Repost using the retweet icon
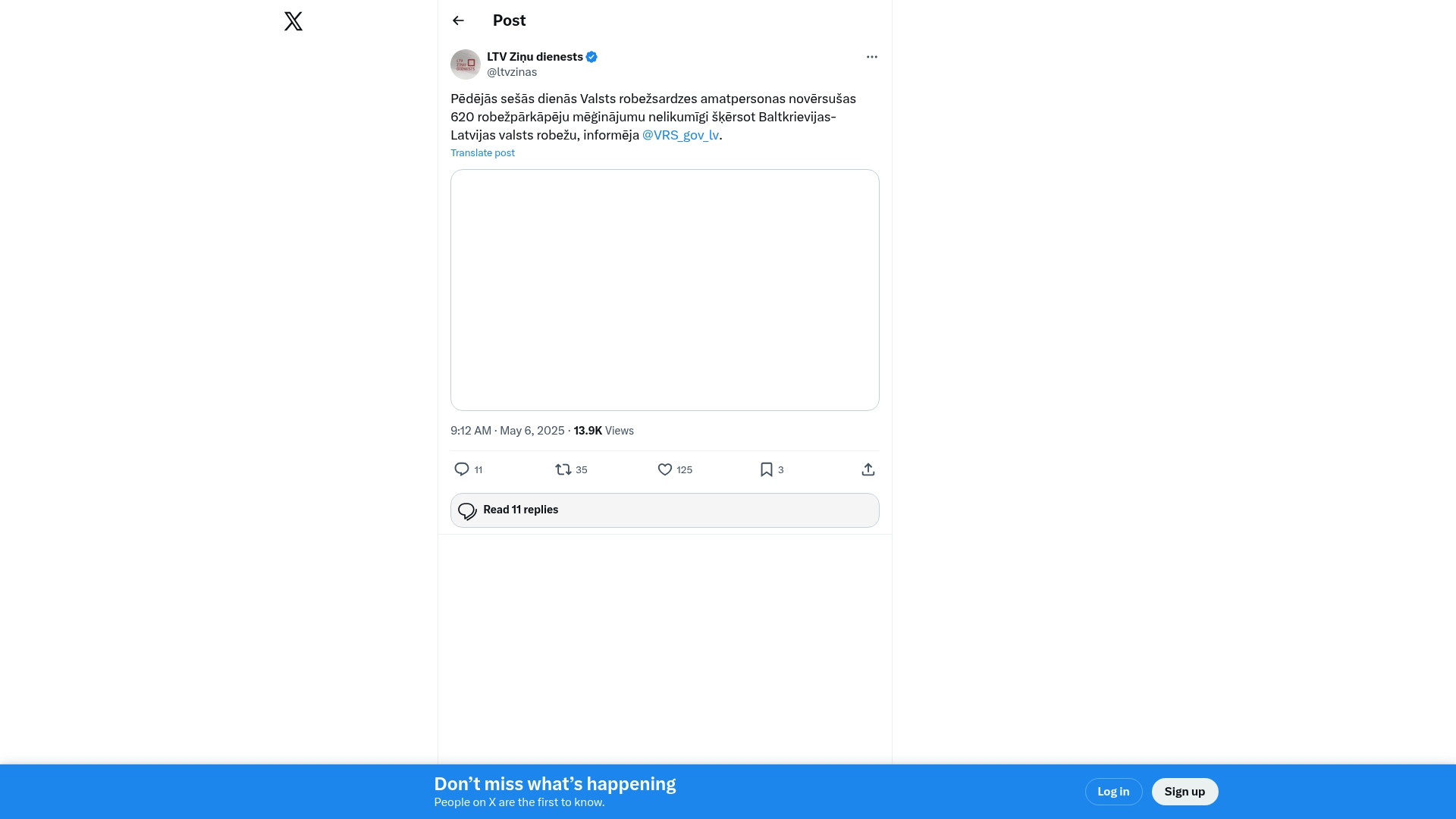 coord(563,469)
